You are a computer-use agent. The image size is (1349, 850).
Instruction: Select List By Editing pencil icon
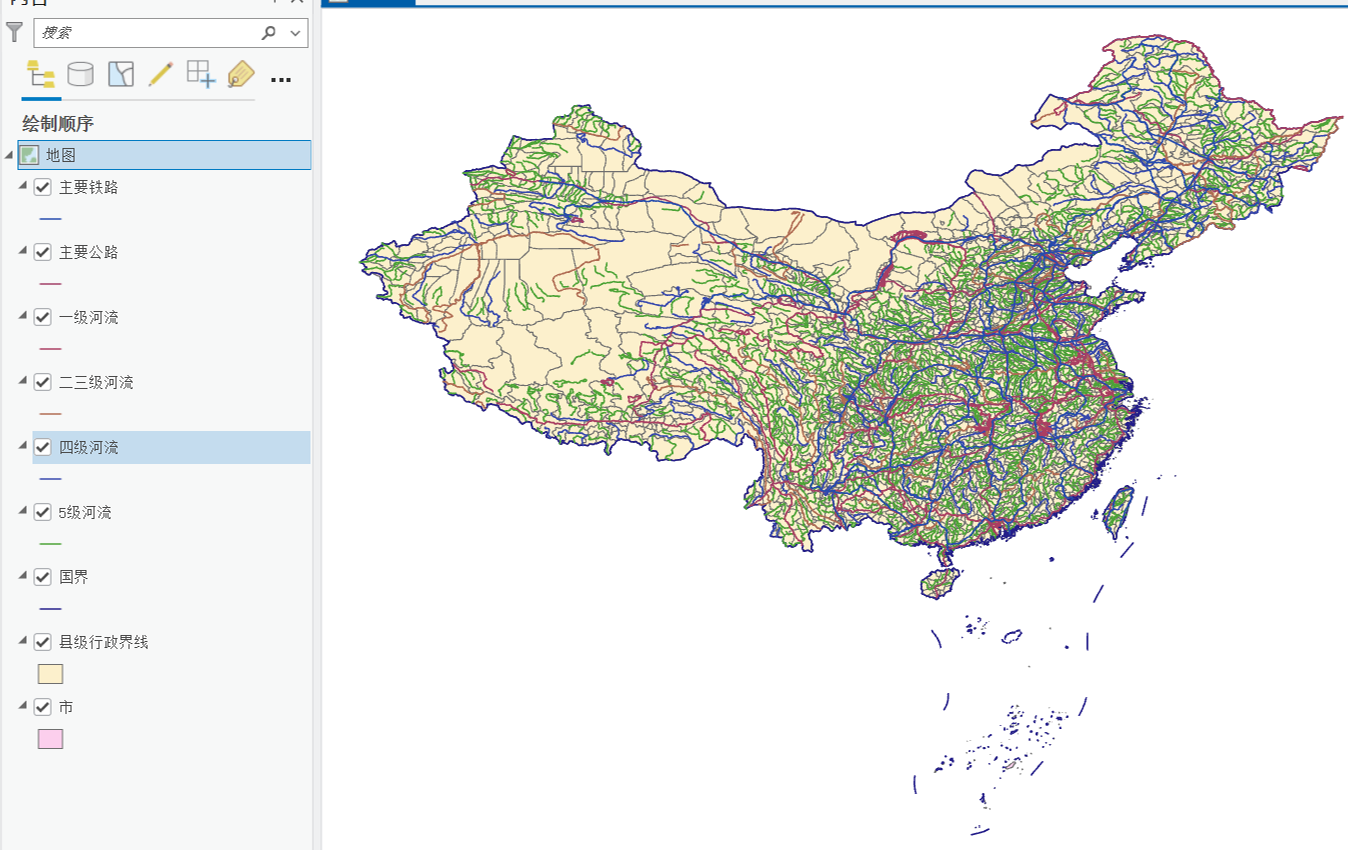160,74
